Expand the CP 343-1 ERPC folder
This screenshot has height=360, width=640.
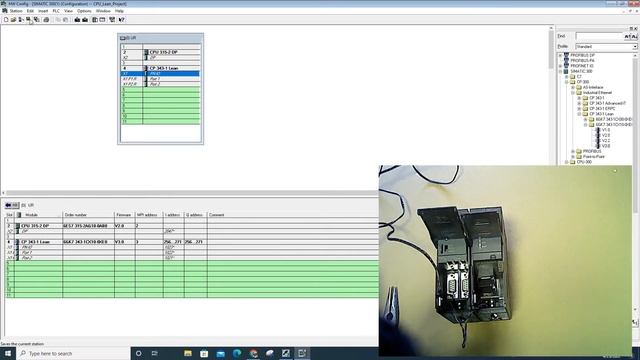579,109
